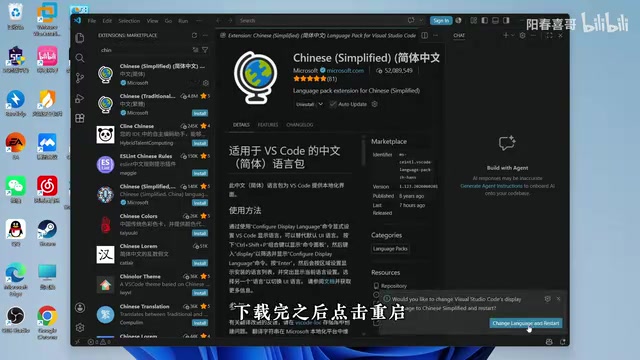Open the extensions filter funnel
The height and width of the screenshot is (360, 640).
pyautogui.click(x=205, y=50)
